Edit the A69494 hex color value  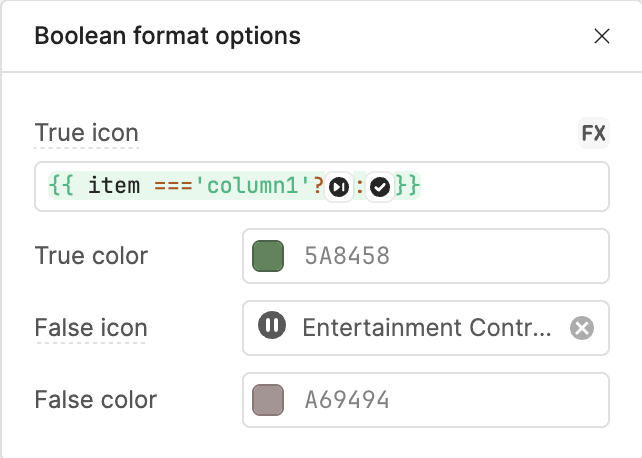pos(347,400)
